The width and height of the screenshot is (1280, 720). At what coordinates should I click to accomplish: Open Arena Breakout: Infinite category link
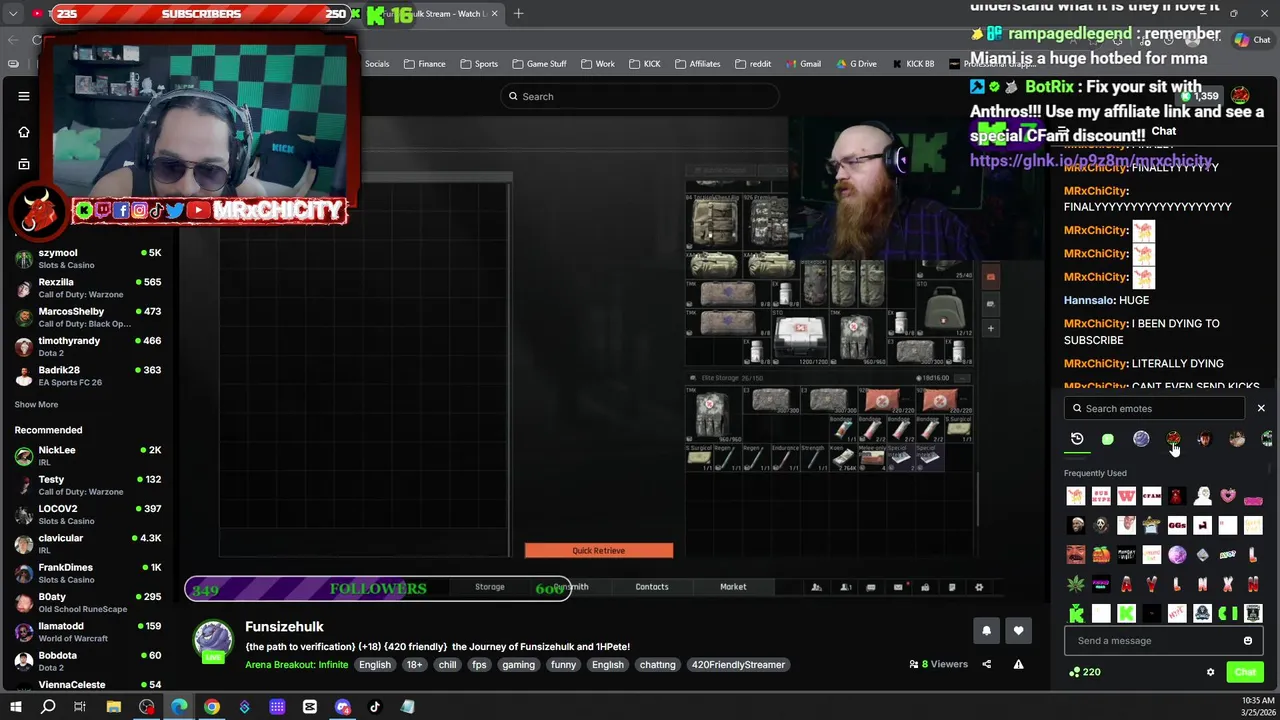pyautogui.click(x=297, y=665)
